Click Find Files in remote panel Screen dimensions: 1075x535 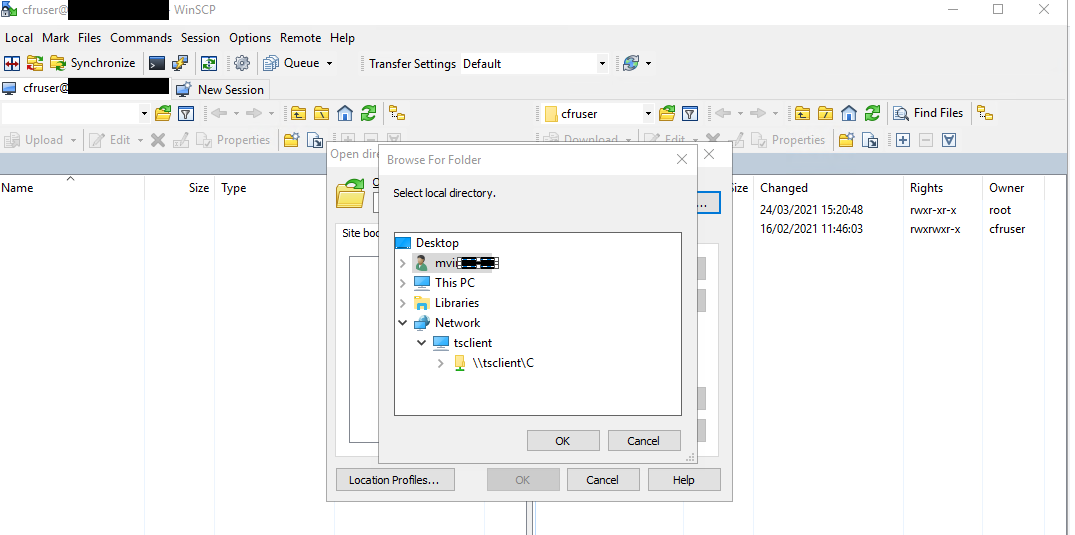tap(928, 113)
